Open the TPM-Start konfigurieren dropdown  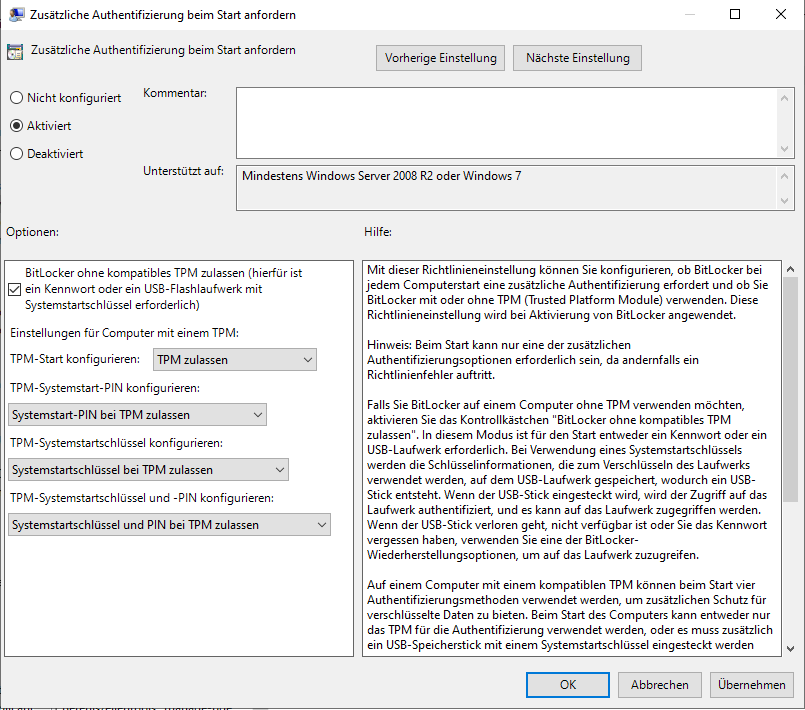pyautogui.click(x=235, y=360)
